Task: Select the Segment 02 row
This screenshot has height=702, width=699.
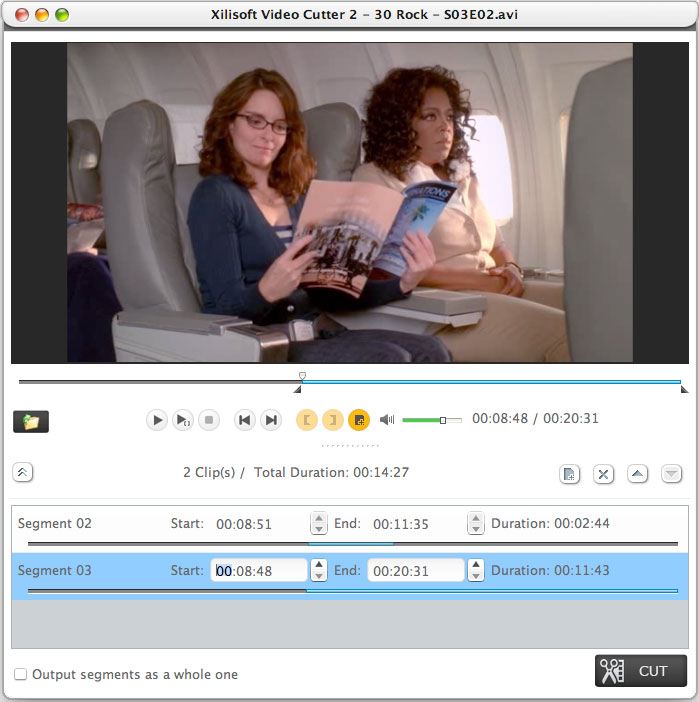Action: tap(90, 523)
